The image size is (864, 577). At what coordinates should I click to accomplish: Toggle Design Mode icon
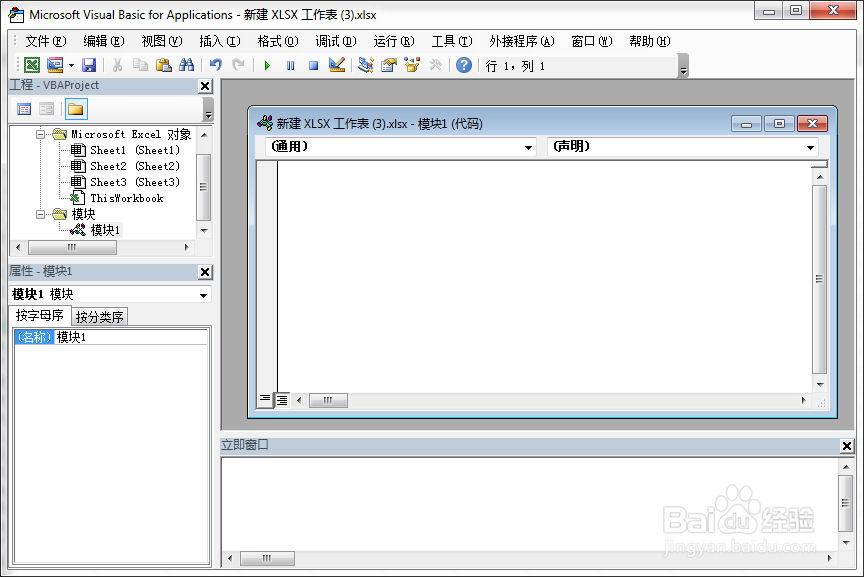coord(337,65)
